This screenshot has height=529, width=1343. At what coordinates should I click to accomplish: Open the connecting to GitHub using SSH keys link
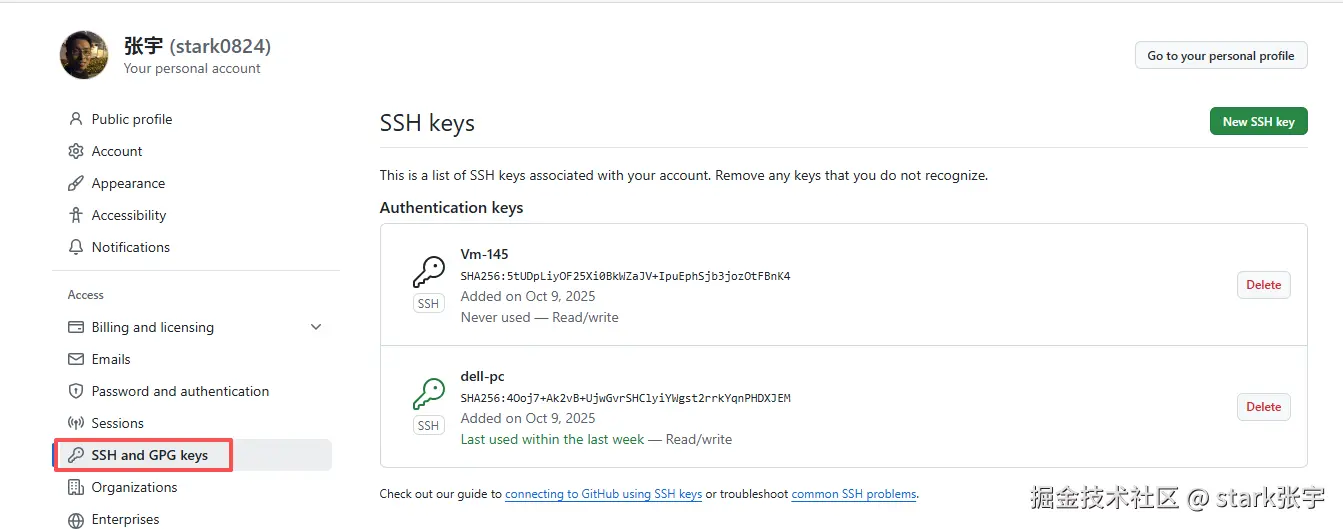(603, 494)
